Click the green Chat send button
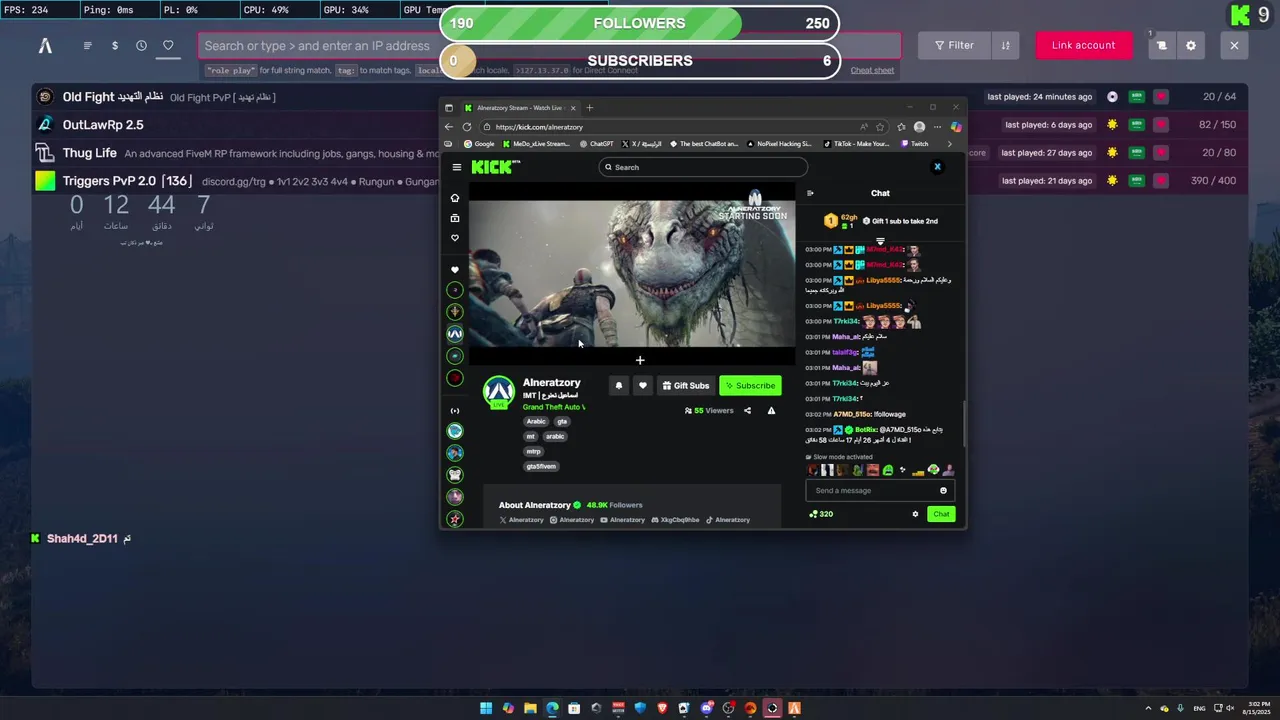Viewport: 1280px width, 720px height. click(941, 514)
